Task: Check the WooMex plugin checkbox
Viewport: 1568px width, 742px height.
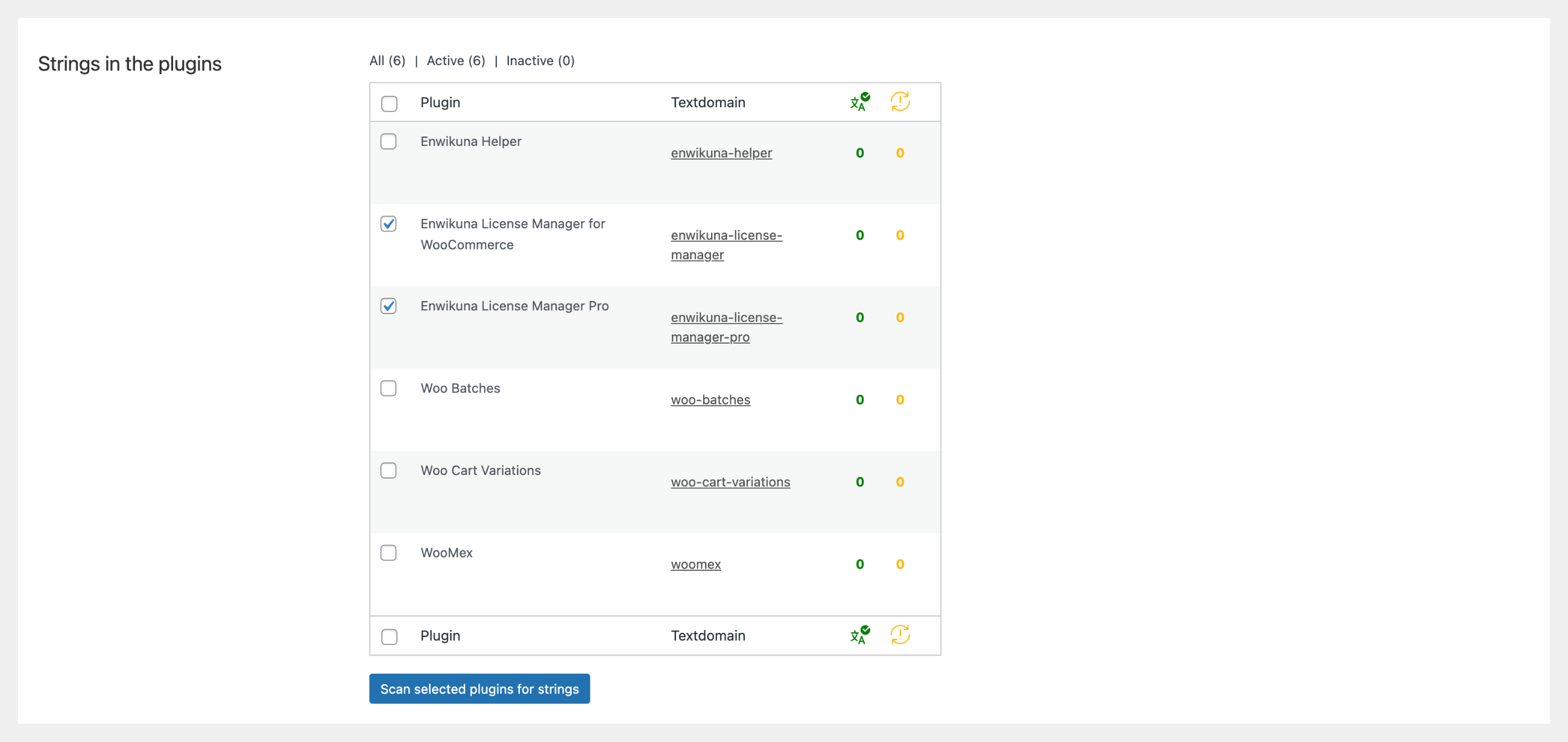Action: (388, 552)
